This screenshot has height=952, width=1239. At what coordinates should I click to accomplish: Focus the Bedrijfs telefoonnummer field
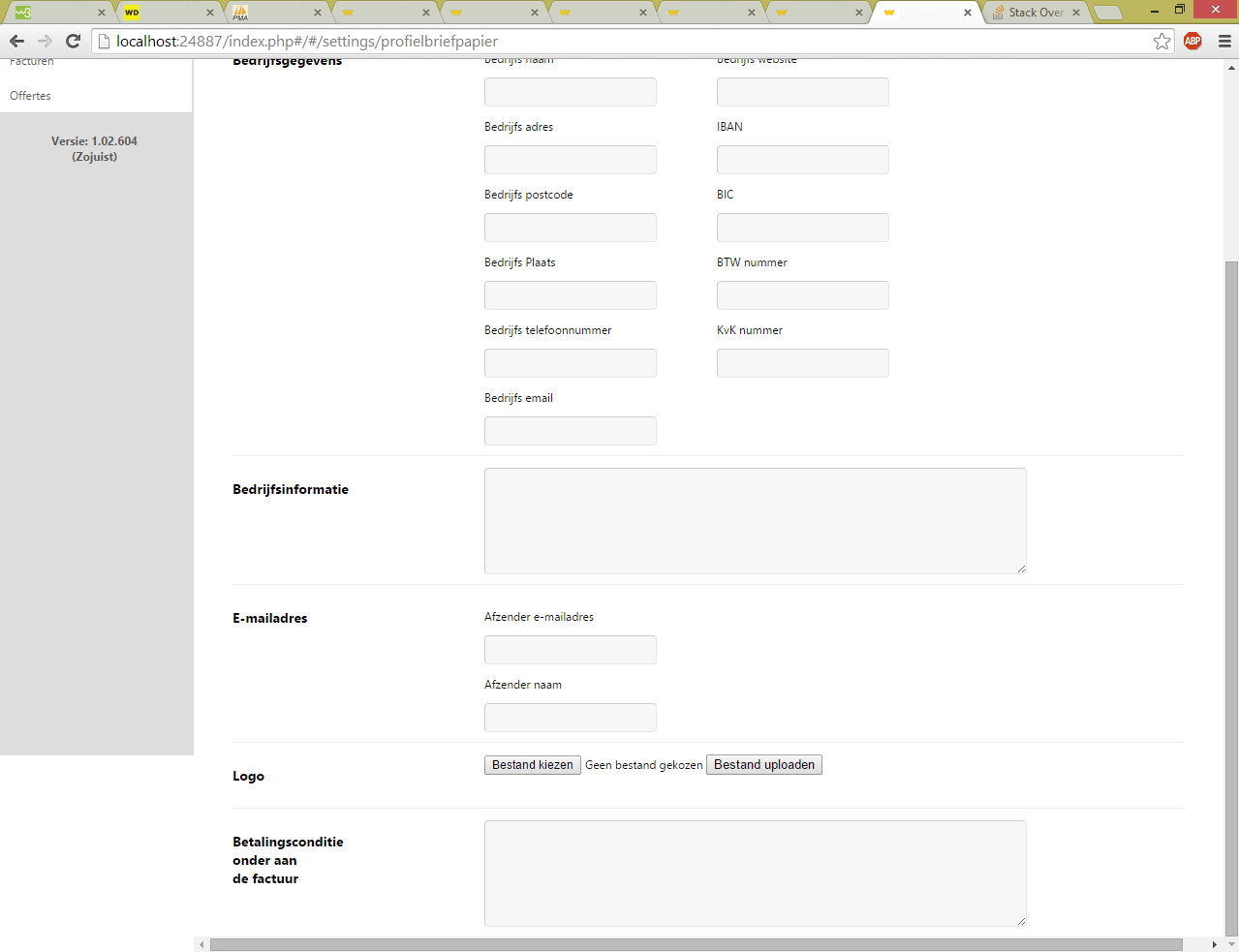(x=571, y=363)
